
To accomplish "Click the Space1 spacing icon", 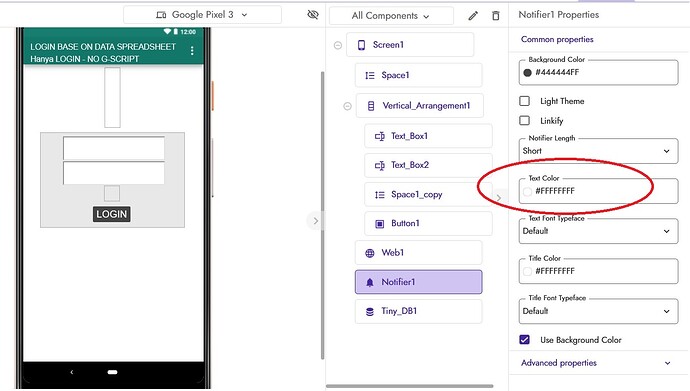I will 370,76.
